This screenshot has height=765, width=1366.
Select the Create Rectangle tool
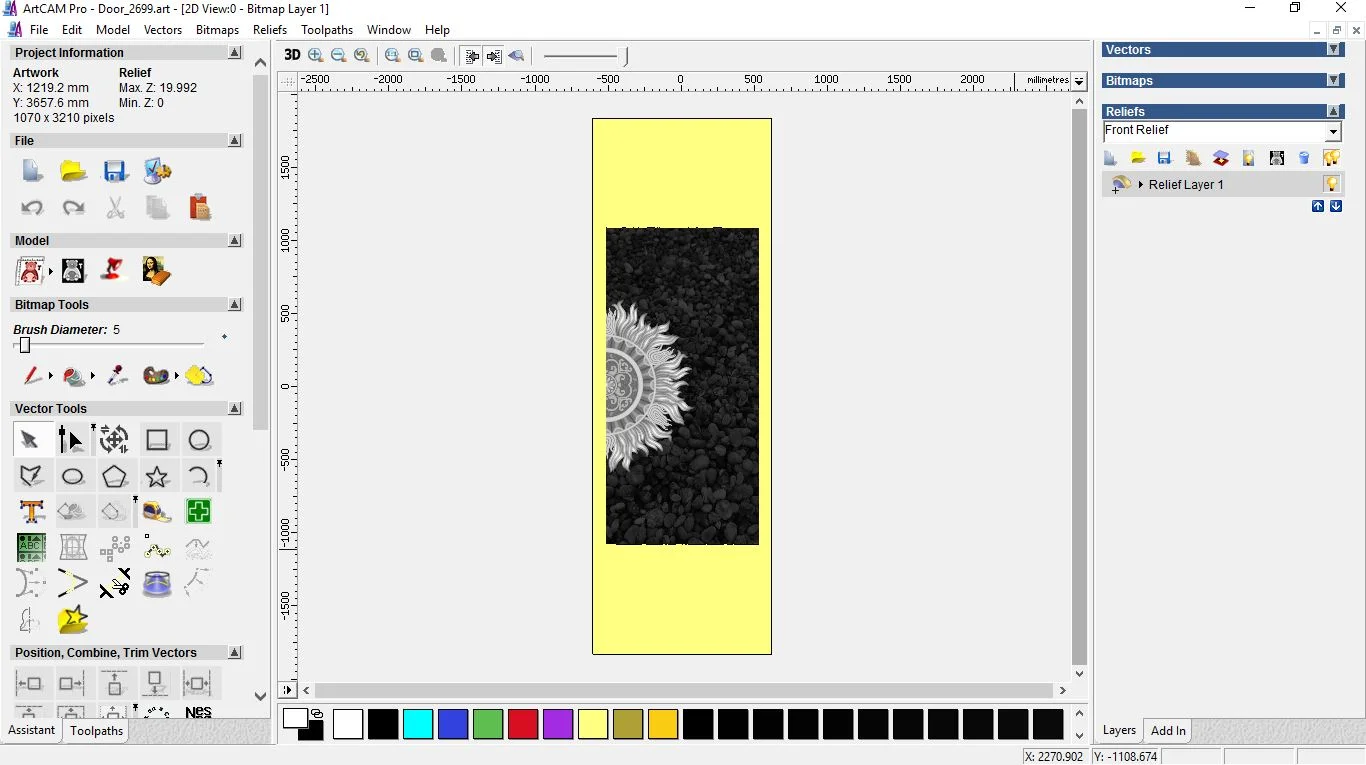157,440
